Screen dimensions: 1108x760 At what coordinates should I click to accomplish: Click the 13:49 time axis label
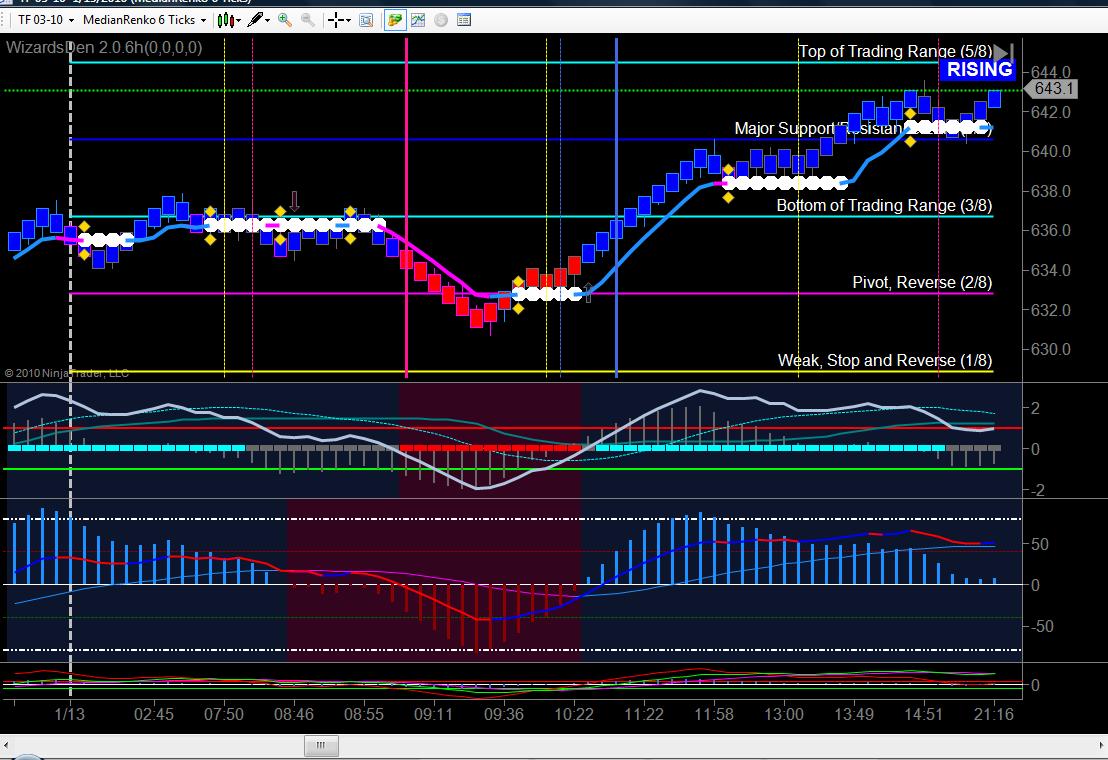[x=854, y=714]
